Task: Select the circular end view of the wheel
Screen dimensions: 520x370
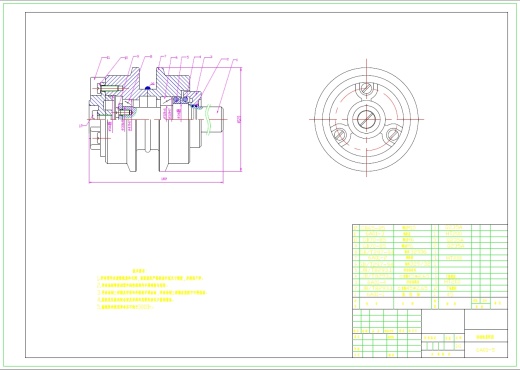Action: point(366,119)
